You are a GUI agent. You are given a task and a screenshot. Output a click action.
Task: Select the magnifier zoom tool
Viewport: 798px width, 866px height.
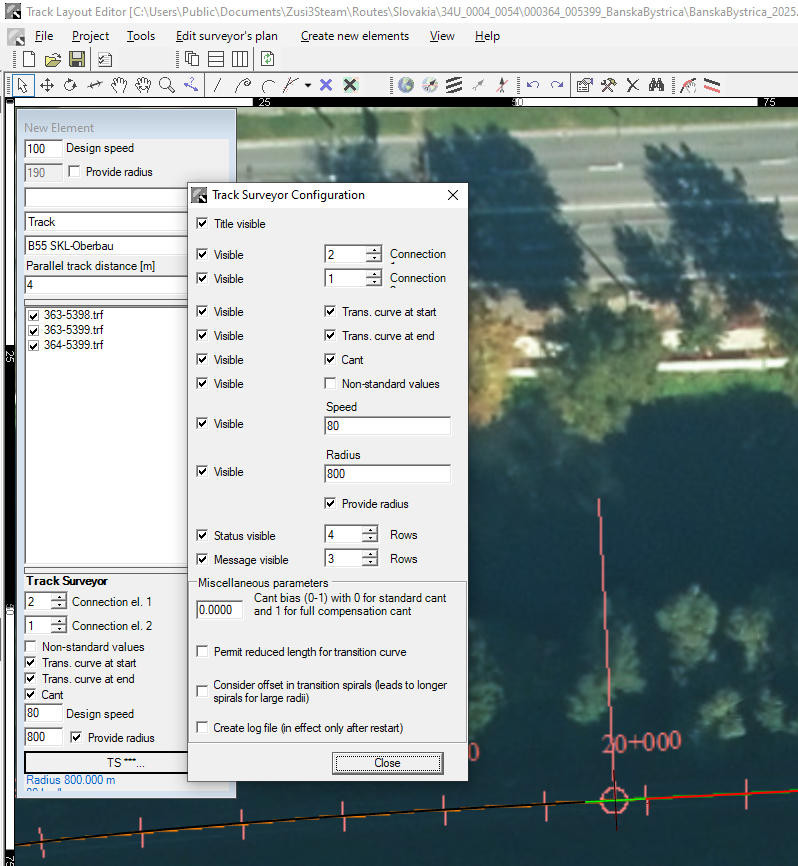167,85
